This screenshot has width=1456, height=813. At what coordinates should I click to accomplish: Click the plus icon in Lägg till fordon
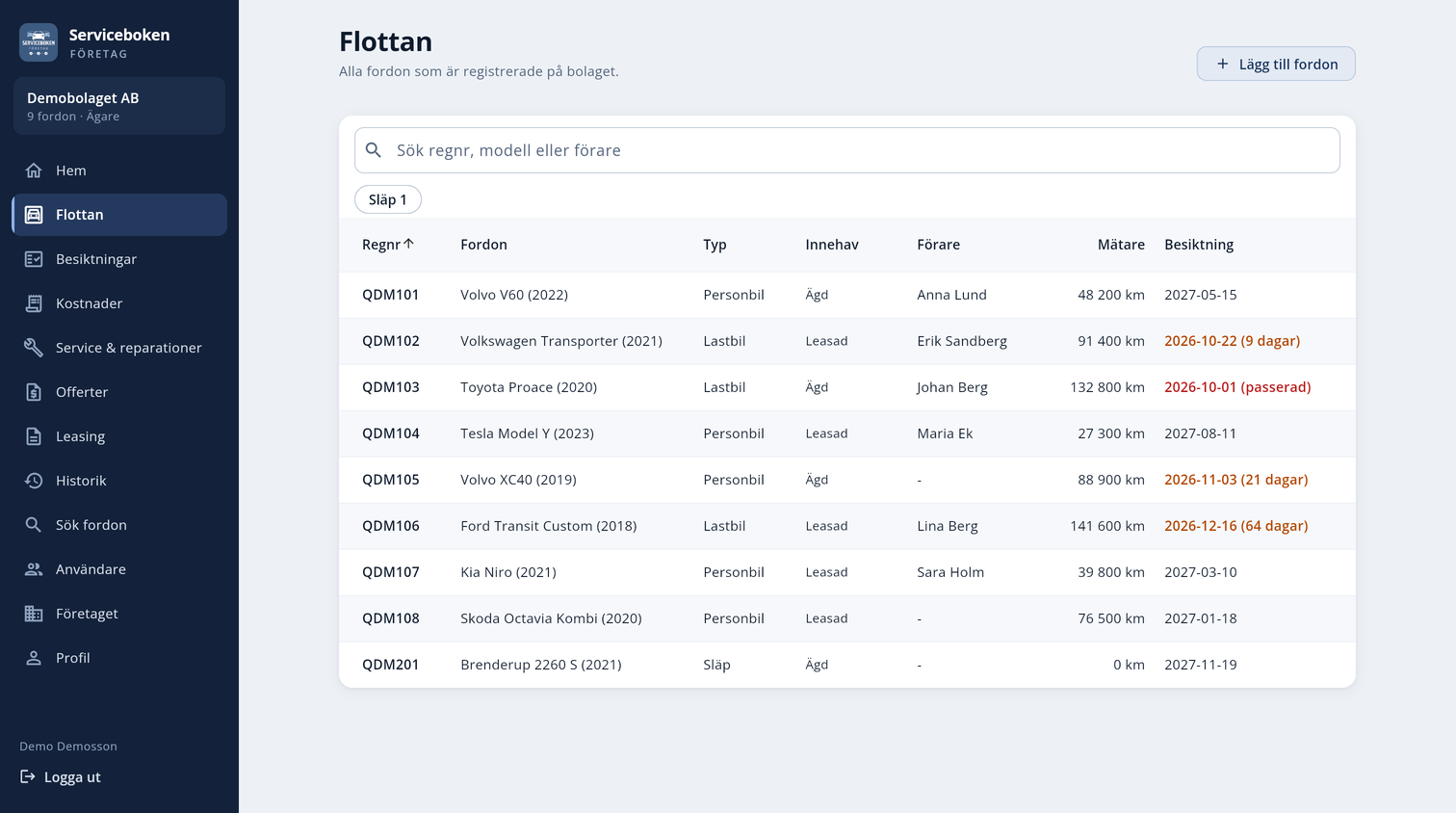(1223, 64)
